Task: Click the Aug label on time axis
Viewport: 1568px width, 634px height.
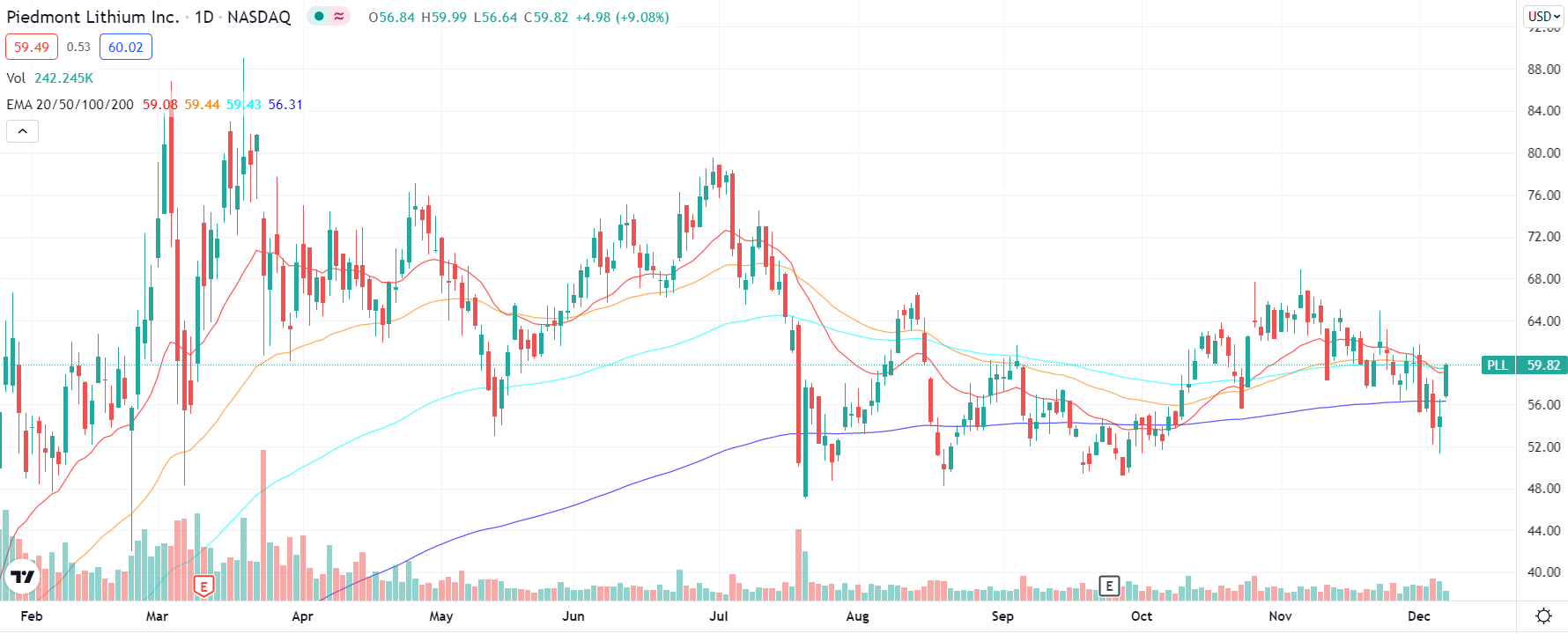Action: (857, 616)
